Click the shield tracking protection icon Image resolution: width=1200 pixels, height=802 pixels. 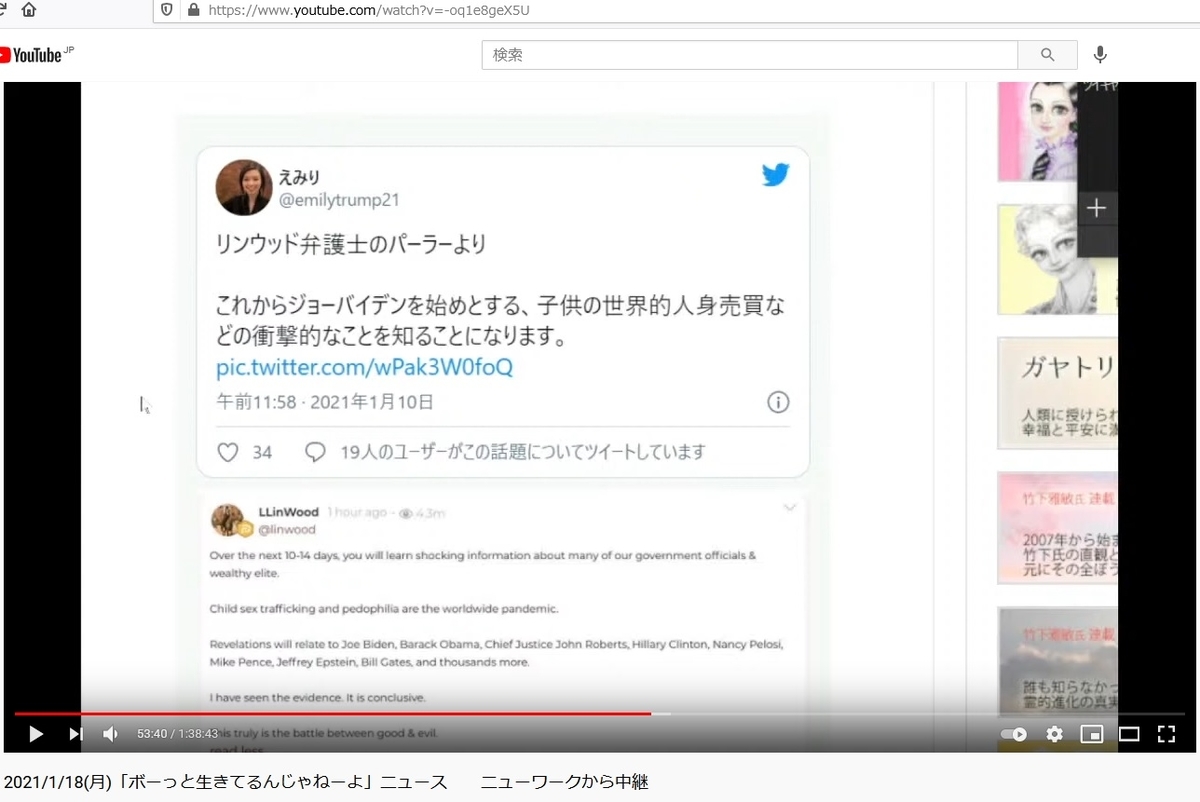point(166,10)
